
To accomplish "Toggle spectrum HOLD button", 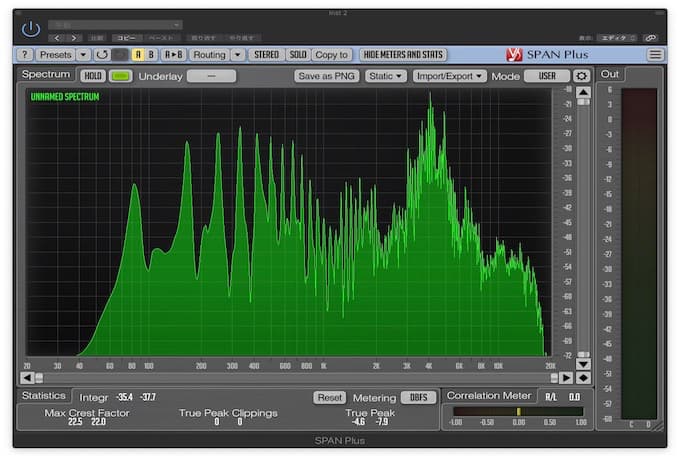I will 93,76.
